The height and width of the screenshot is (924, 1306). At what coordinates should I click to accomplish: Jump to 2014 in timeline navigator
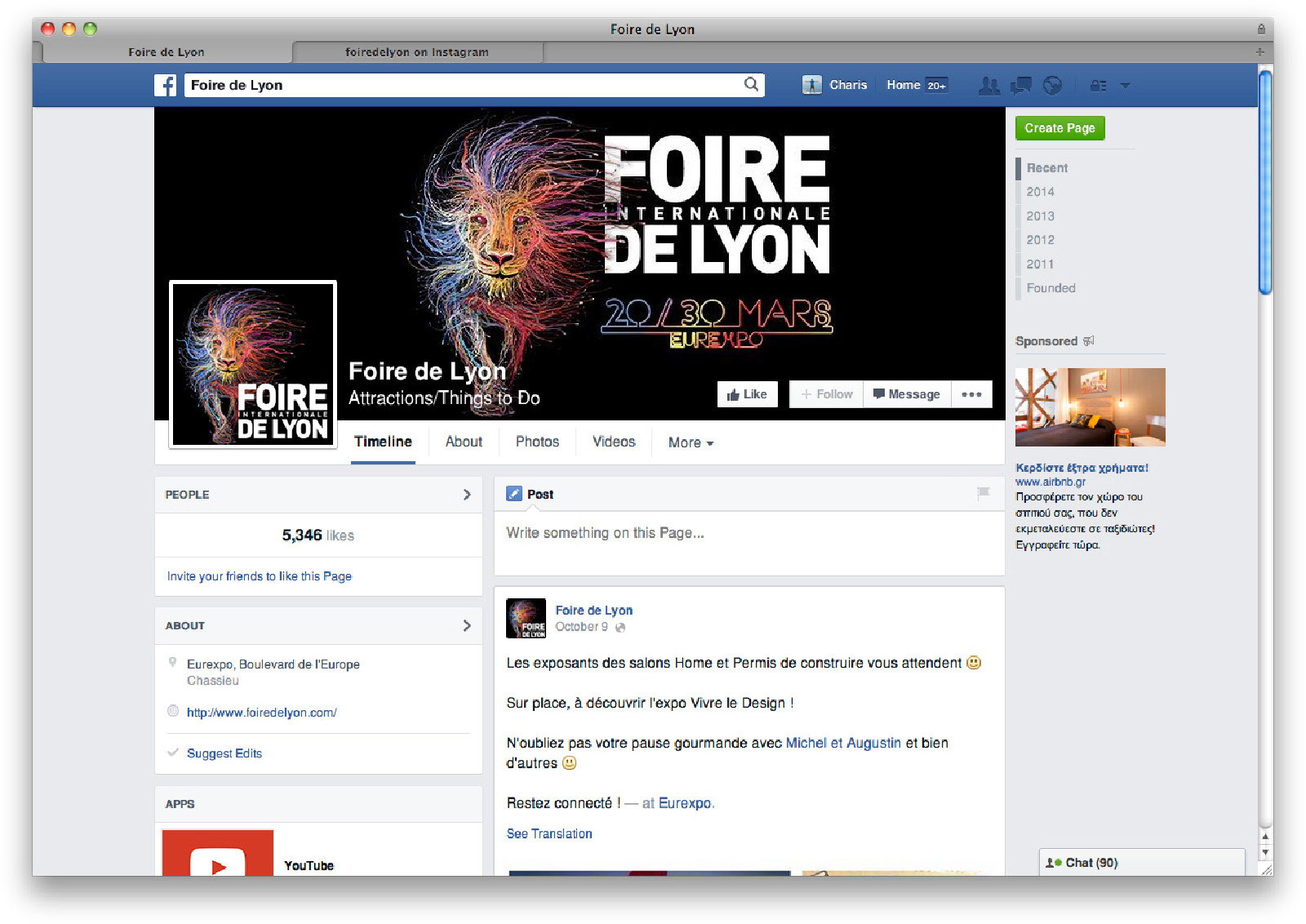[x=1041, y=192]
